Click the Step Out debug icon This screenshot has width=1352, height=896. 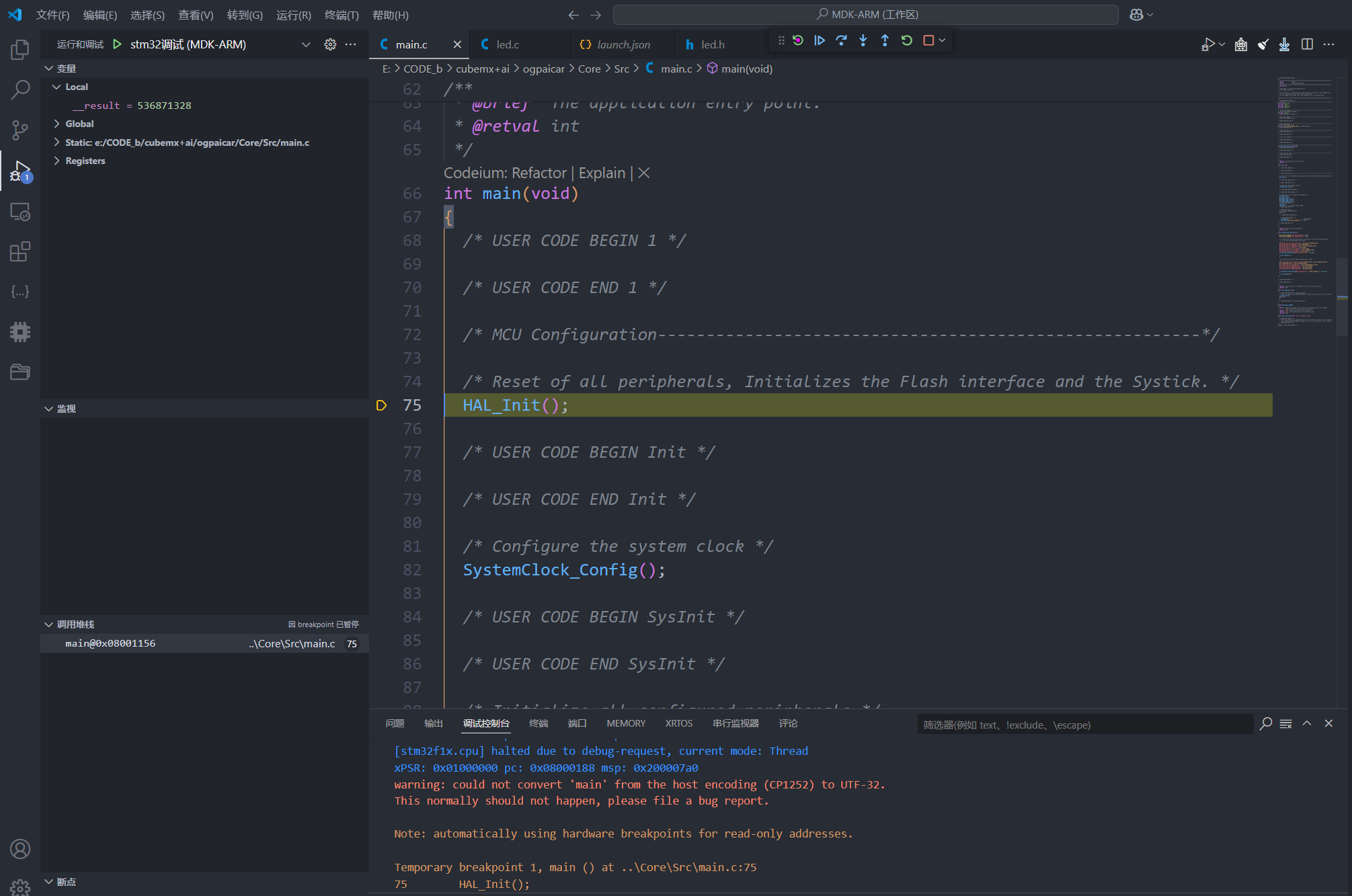pyautogui.click(x=885, y=40)
